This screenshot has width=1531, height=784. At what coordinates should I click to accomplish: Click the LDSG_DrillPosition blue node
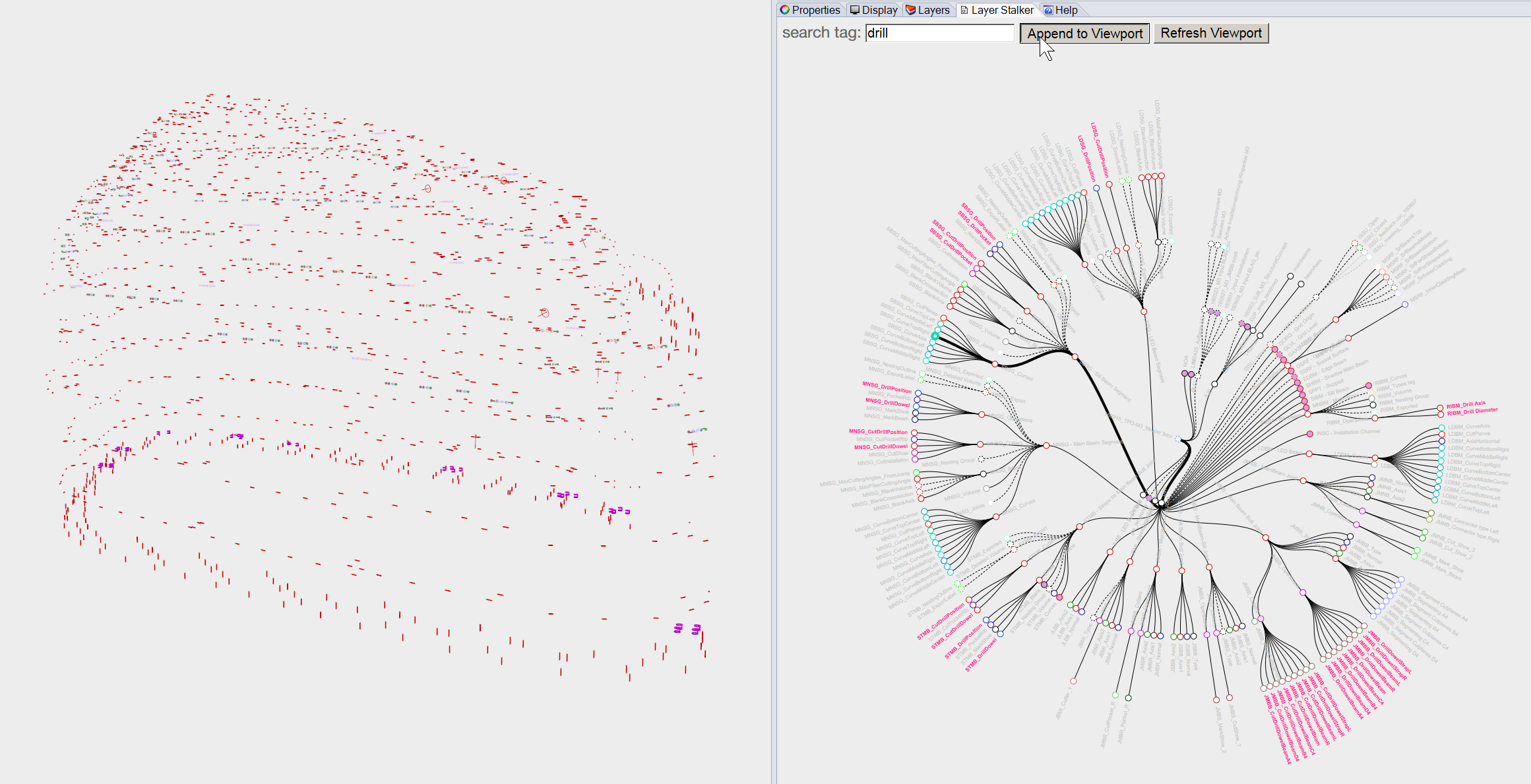click(1096, 188)
